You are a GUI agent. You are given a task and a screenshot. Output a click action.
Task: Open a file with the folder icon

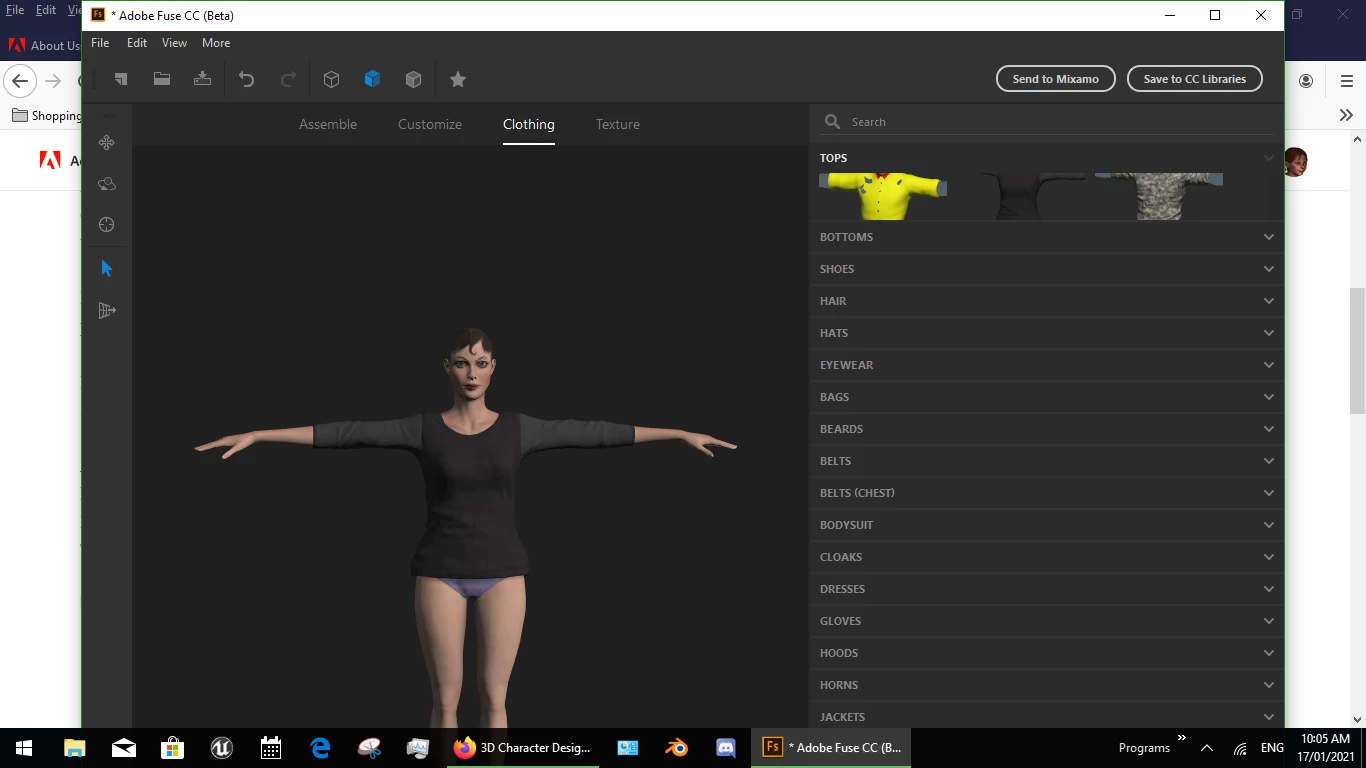click(161, 79)
